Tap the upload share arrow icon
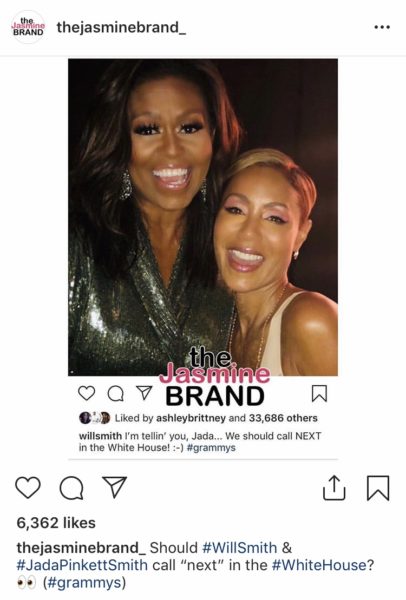406x600 pixels. [334, 488]
